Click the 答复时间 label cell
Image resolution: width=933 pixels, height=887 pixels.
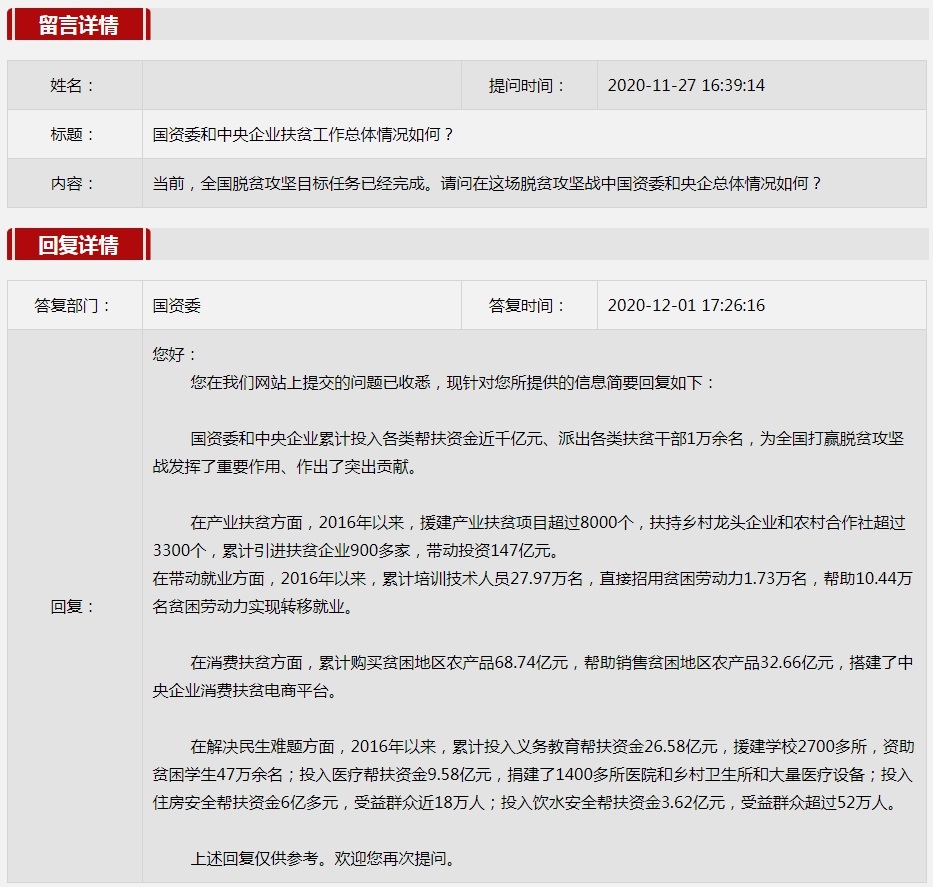(x=527, y=306)
